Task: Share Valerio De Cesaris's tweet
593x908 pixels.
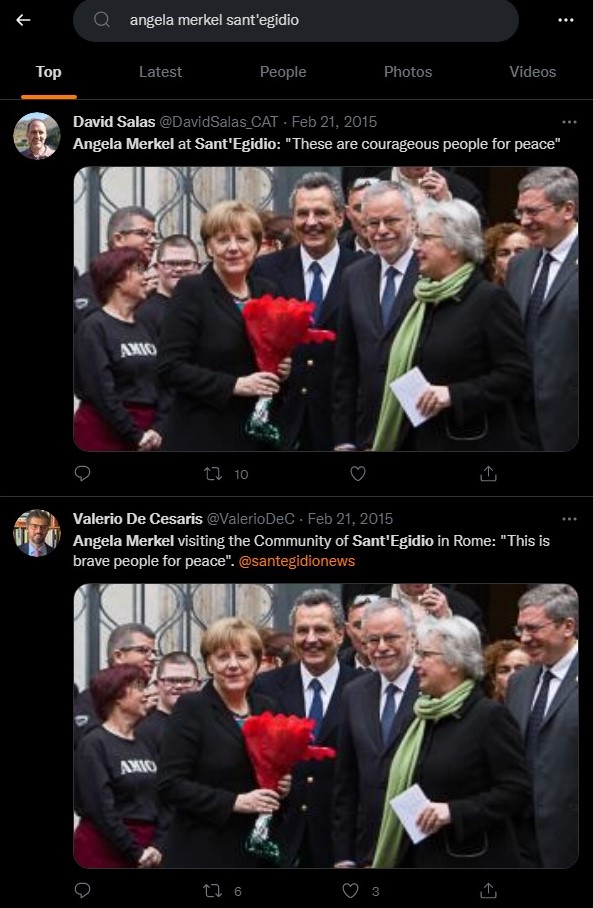Action: pos(488,890)
